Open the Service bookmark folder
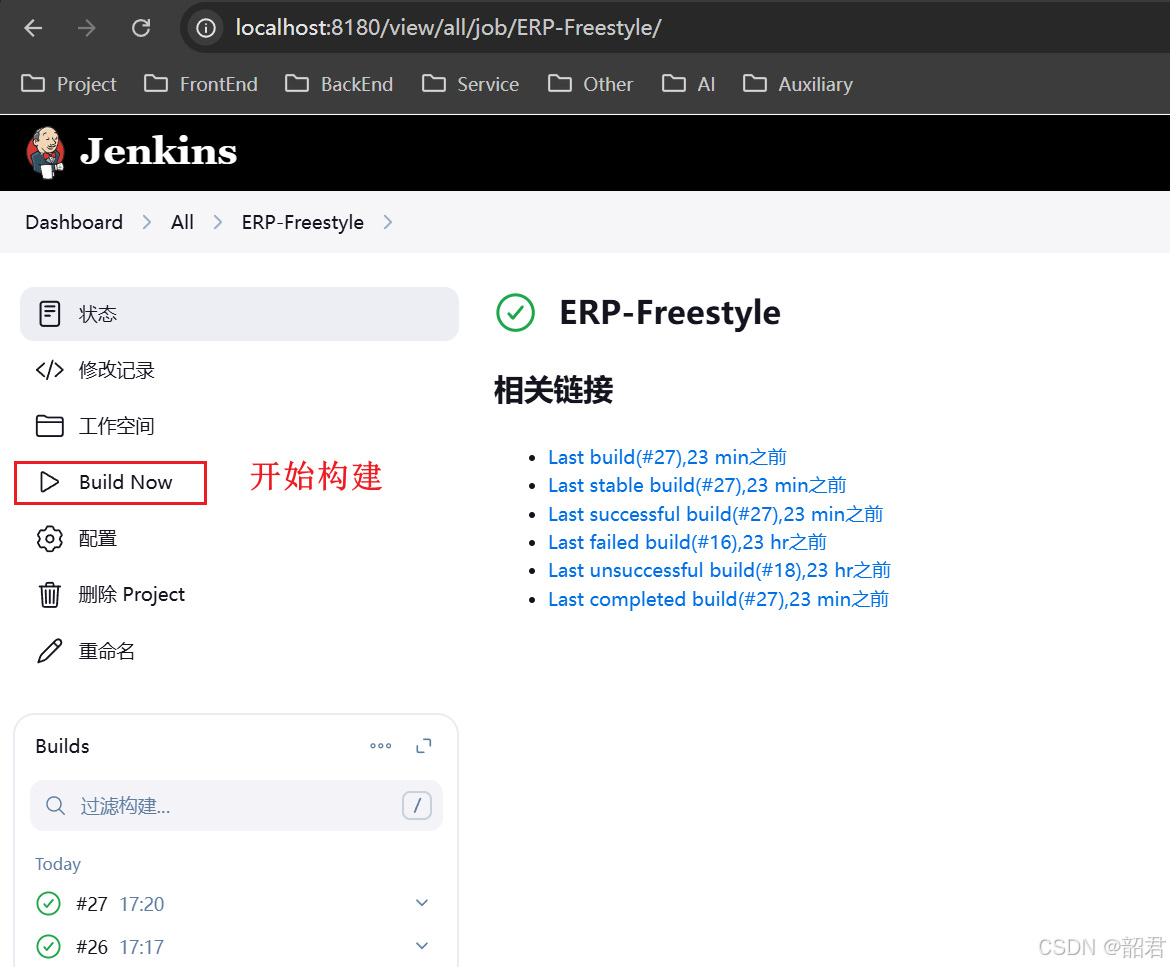The image size is (1170, 967). [x=470, y=84]
